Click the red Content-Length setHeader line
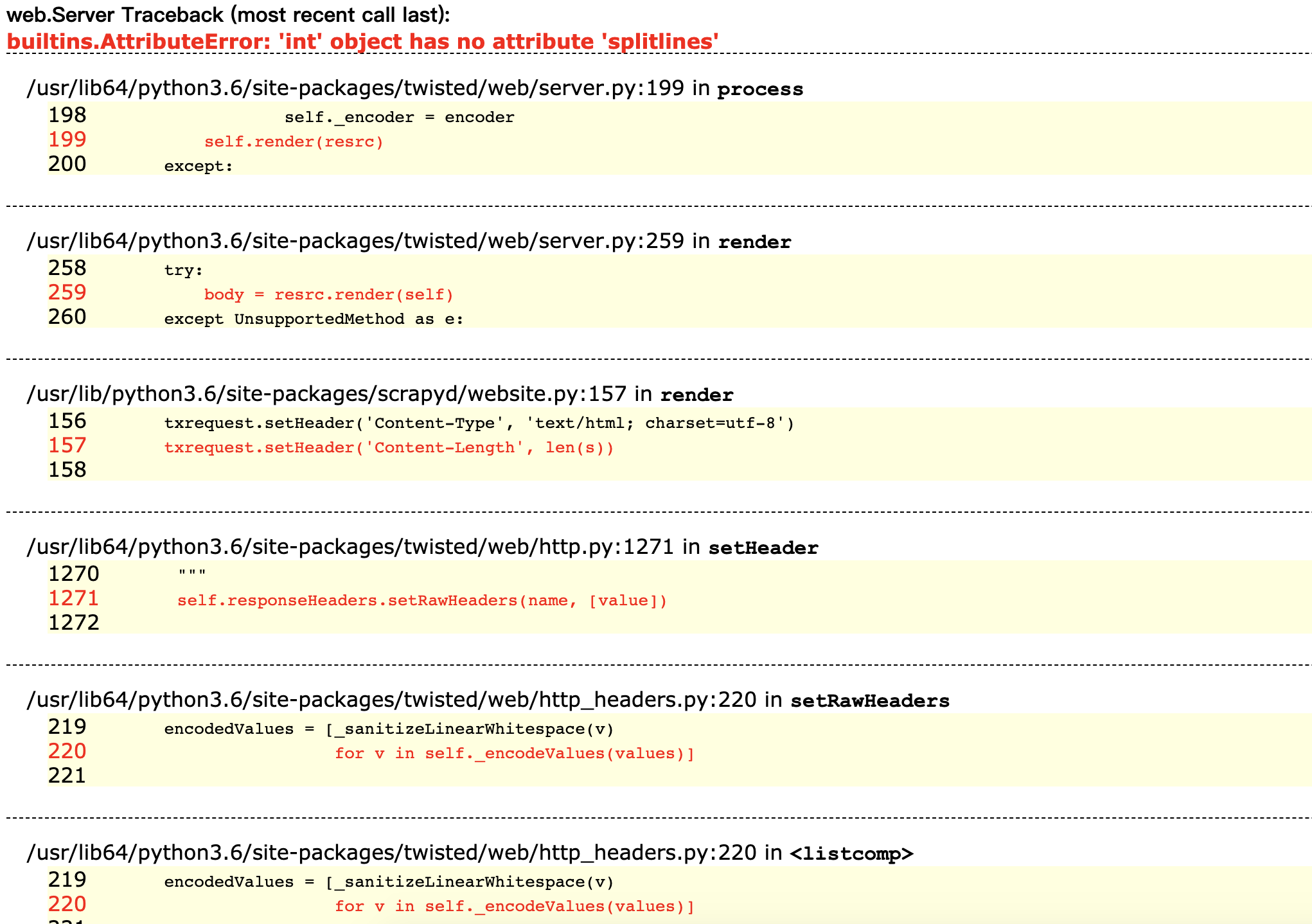Image resolution: width=1312 pixels, height=924 pixels. coord(389,447)
